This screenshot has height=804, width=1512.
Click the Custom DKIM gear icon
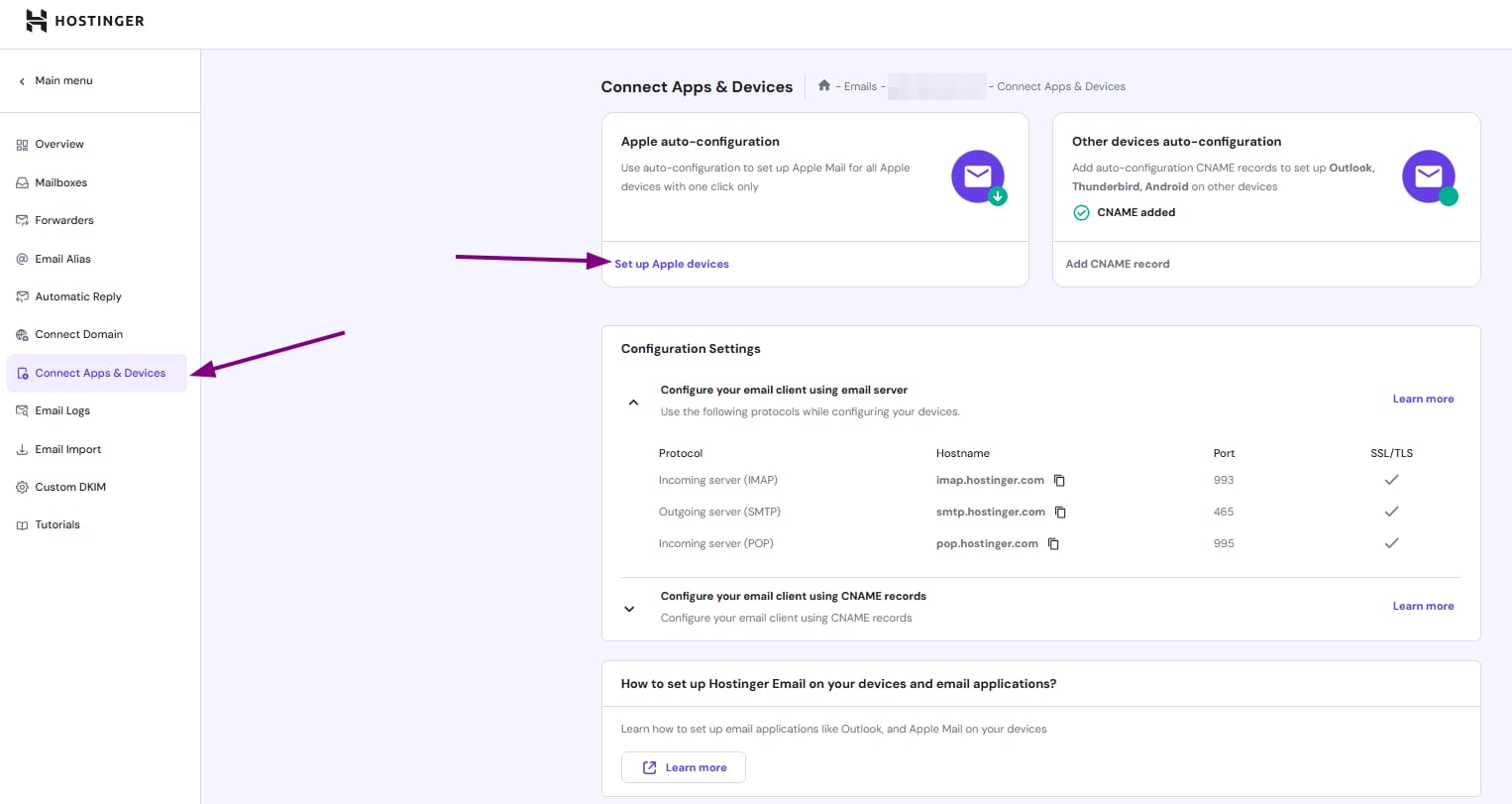pos(22,488)
